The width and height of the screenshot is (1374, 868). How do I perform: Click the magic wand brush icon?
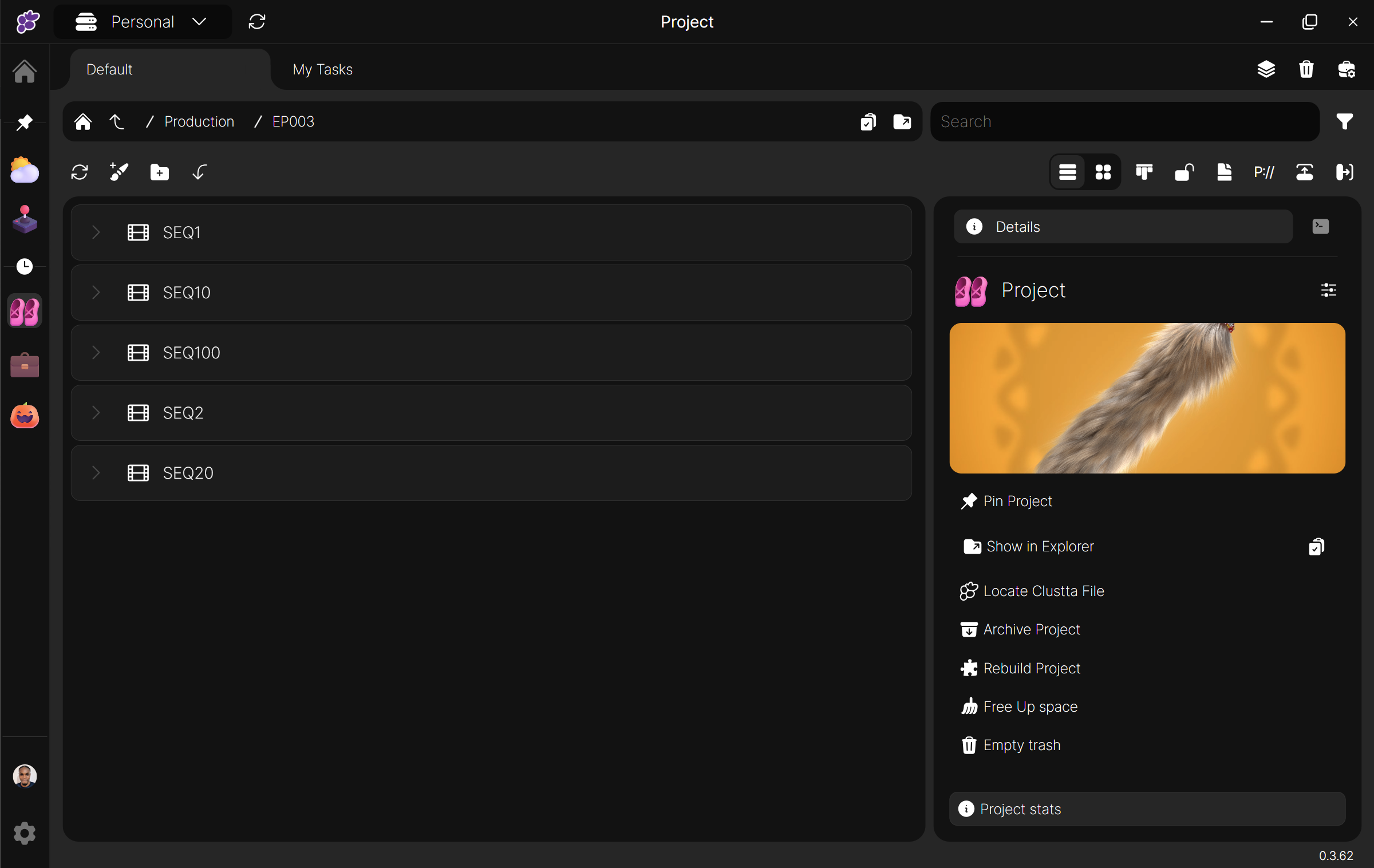(119, 172)
